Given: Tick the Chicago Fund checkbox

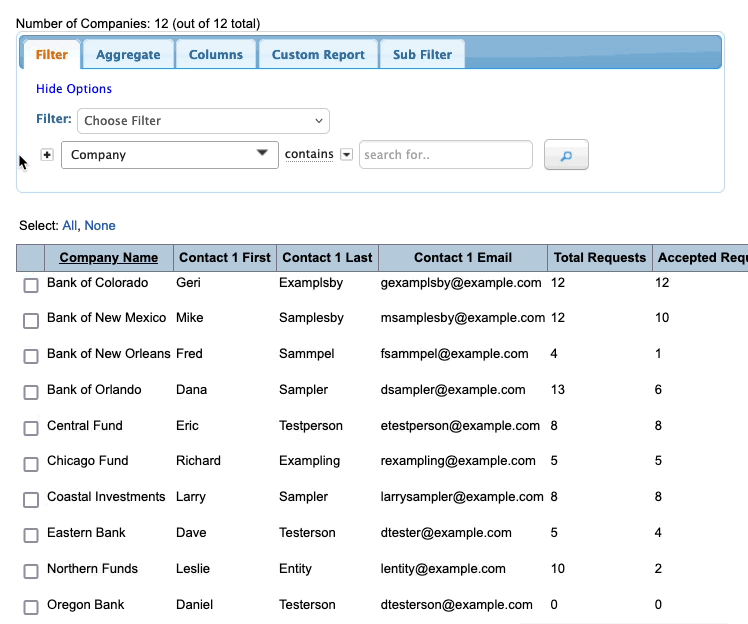Looking at the screenshot, I should (31, 463).
